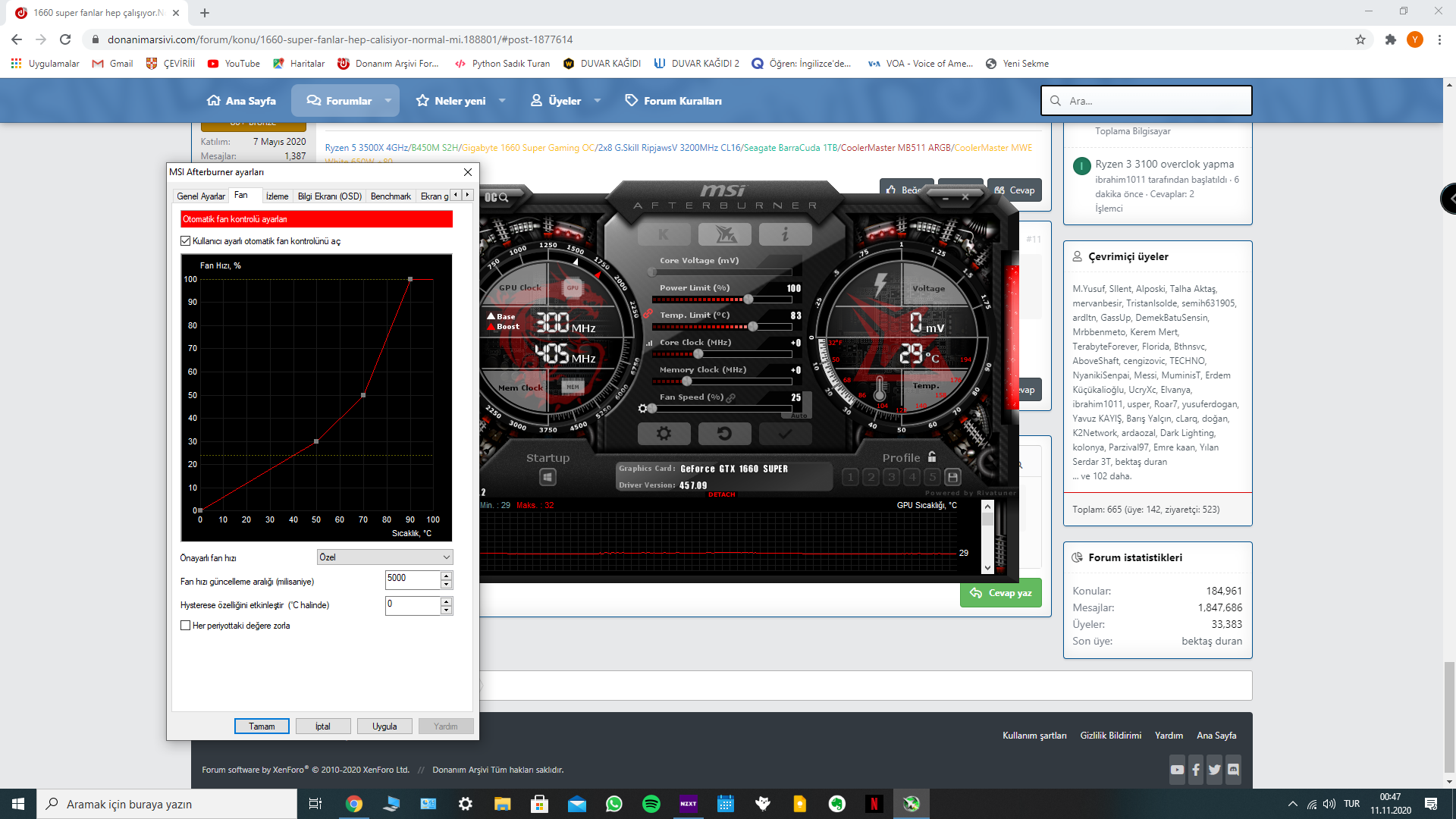This screenshot has height=819, width=1456.
Task: Toggle the fan speed Auto button
Action: click(799, 416)
